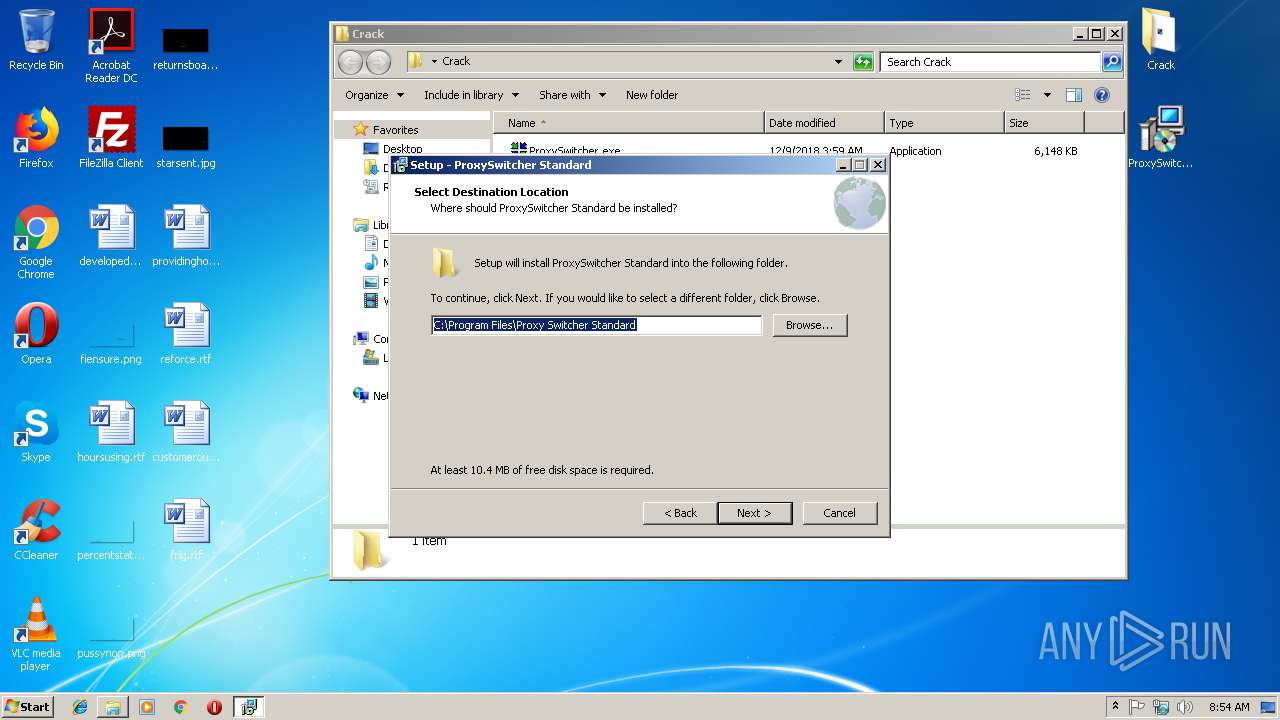Select Desktop in navigation pane
This screenshot has width=1280, height=720.
[402, 149]
